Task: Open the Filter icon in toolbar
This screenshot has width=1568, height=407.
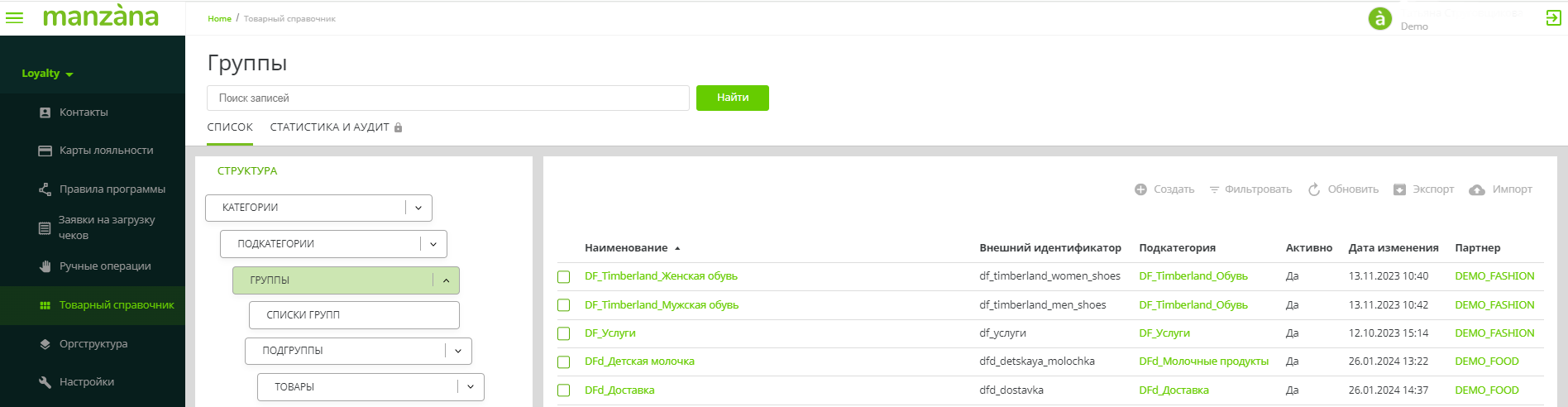Action: (1214, 189)
